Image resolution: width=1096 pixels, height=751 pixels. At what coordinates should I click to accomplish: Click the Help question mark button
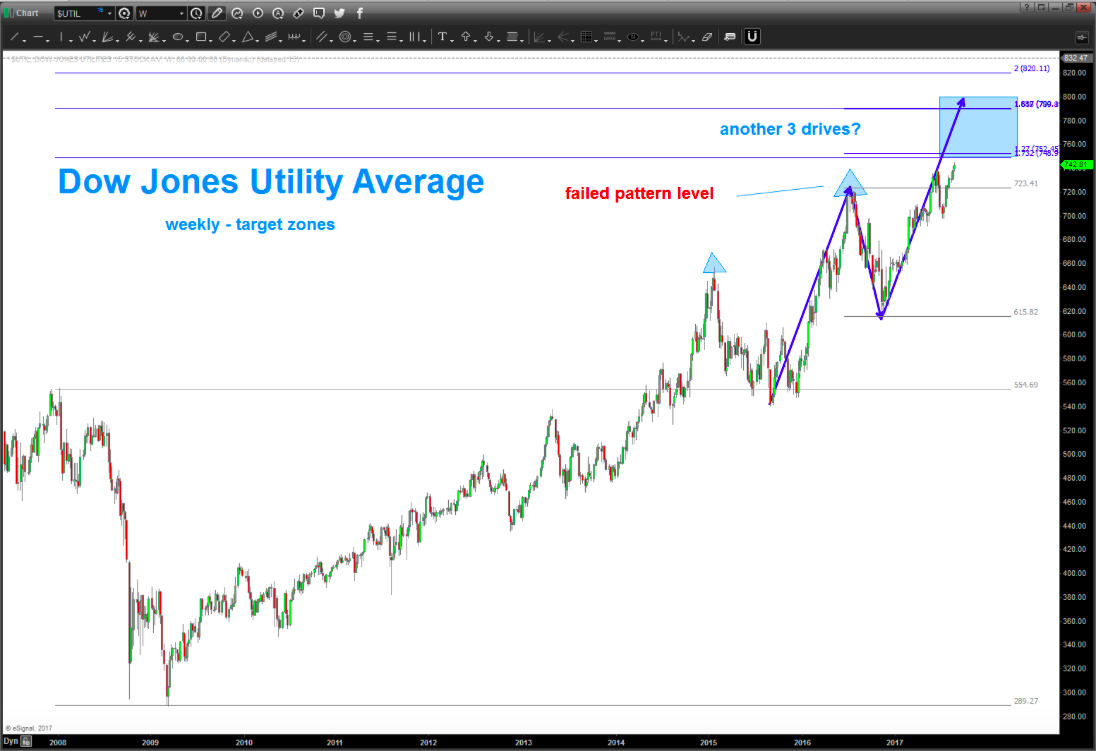tap(1026, 7)
